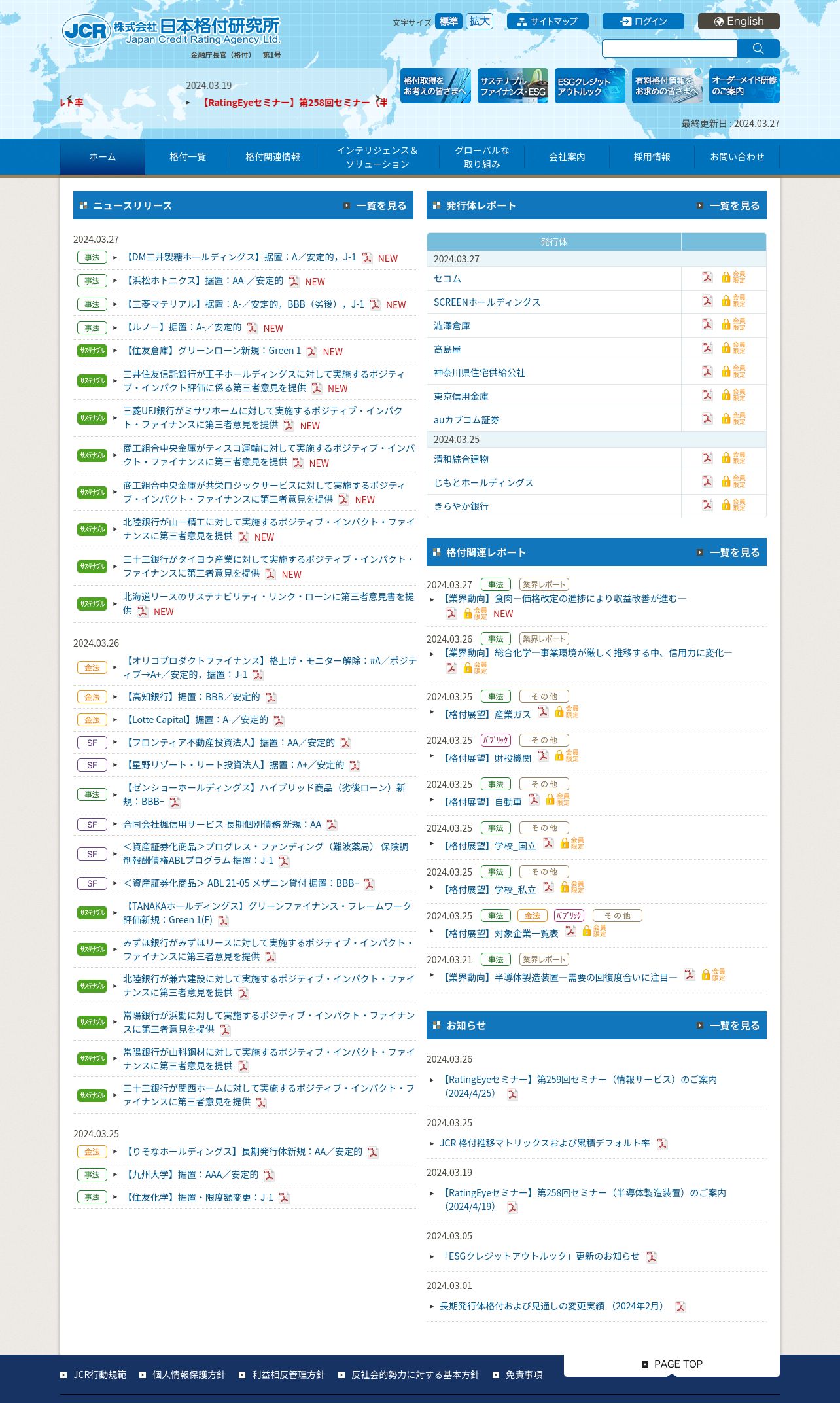Screen dimensions: 840x1403
Task: Open お問い合わせ navigation menu
Action: 737,157
